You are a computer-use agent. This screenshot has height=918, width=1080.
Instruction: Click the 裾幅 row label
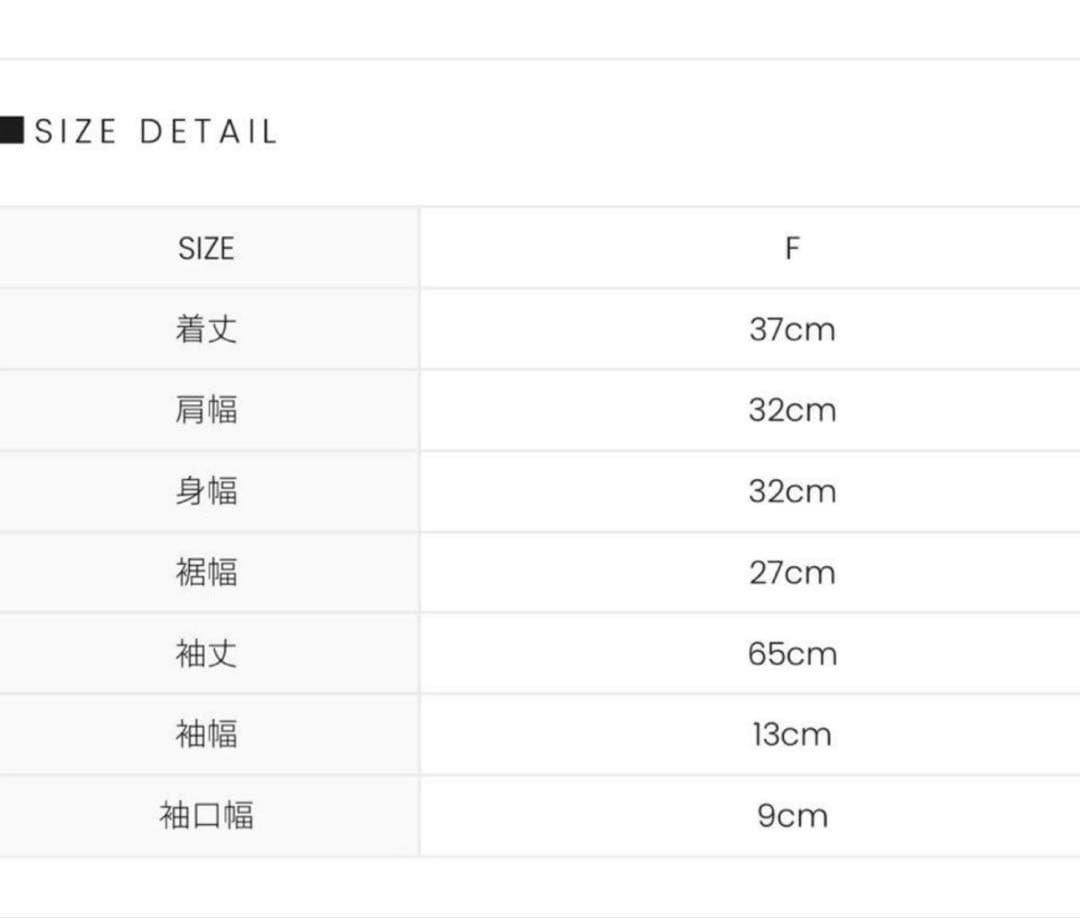(206, 572)
